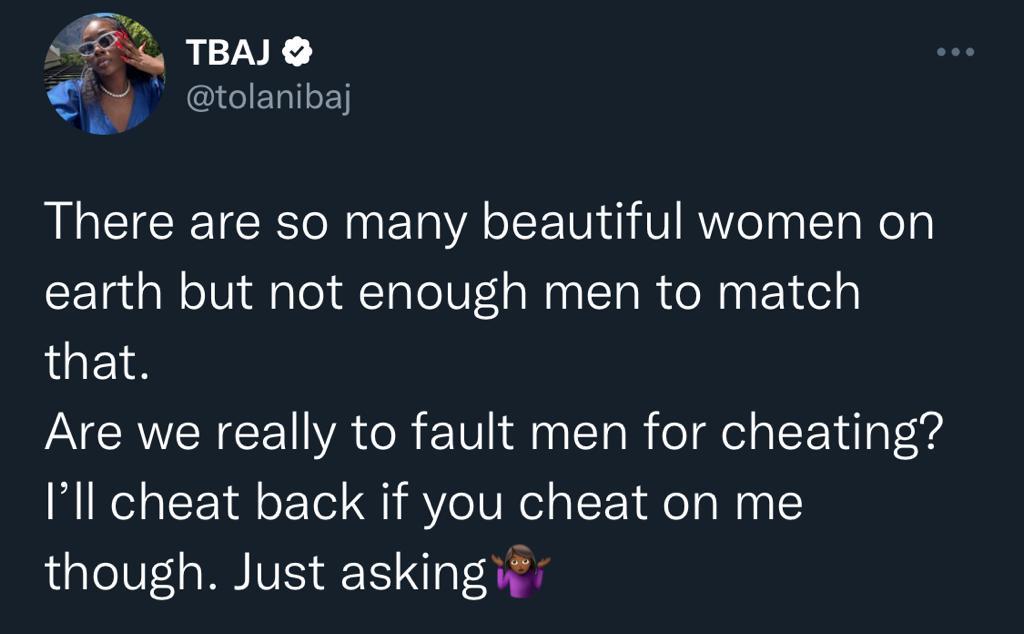
Task: Click the standalone "that." text line
Action: click(97, 362)
